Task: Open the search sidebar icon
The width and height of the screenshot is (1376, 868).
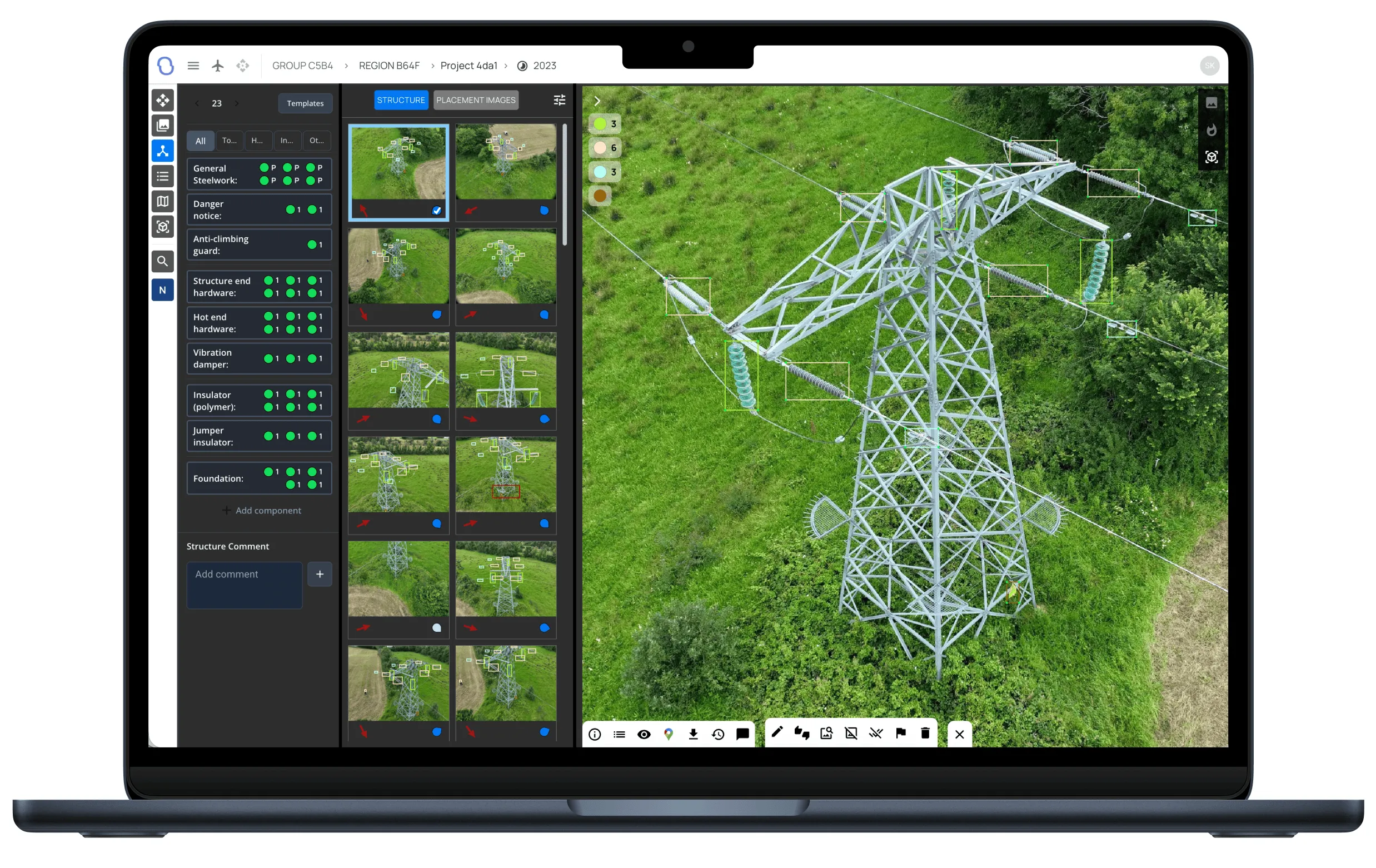Action: (163, 261)
